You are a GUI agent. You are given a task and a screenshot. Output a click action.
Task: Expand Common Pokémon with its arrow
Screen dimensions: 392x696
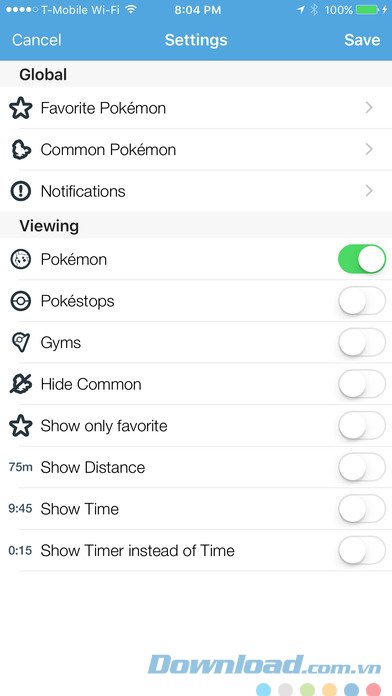[369, 150]
